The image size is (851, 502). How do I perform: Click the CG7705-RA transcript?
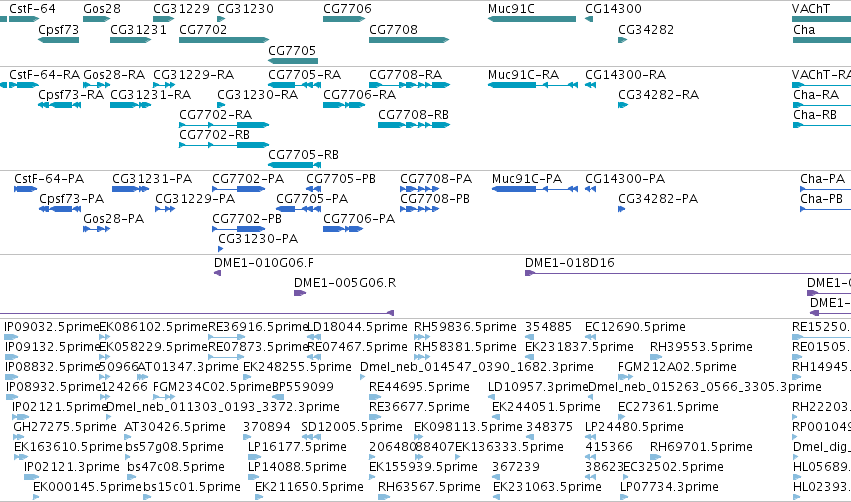(x=293, y=85)
